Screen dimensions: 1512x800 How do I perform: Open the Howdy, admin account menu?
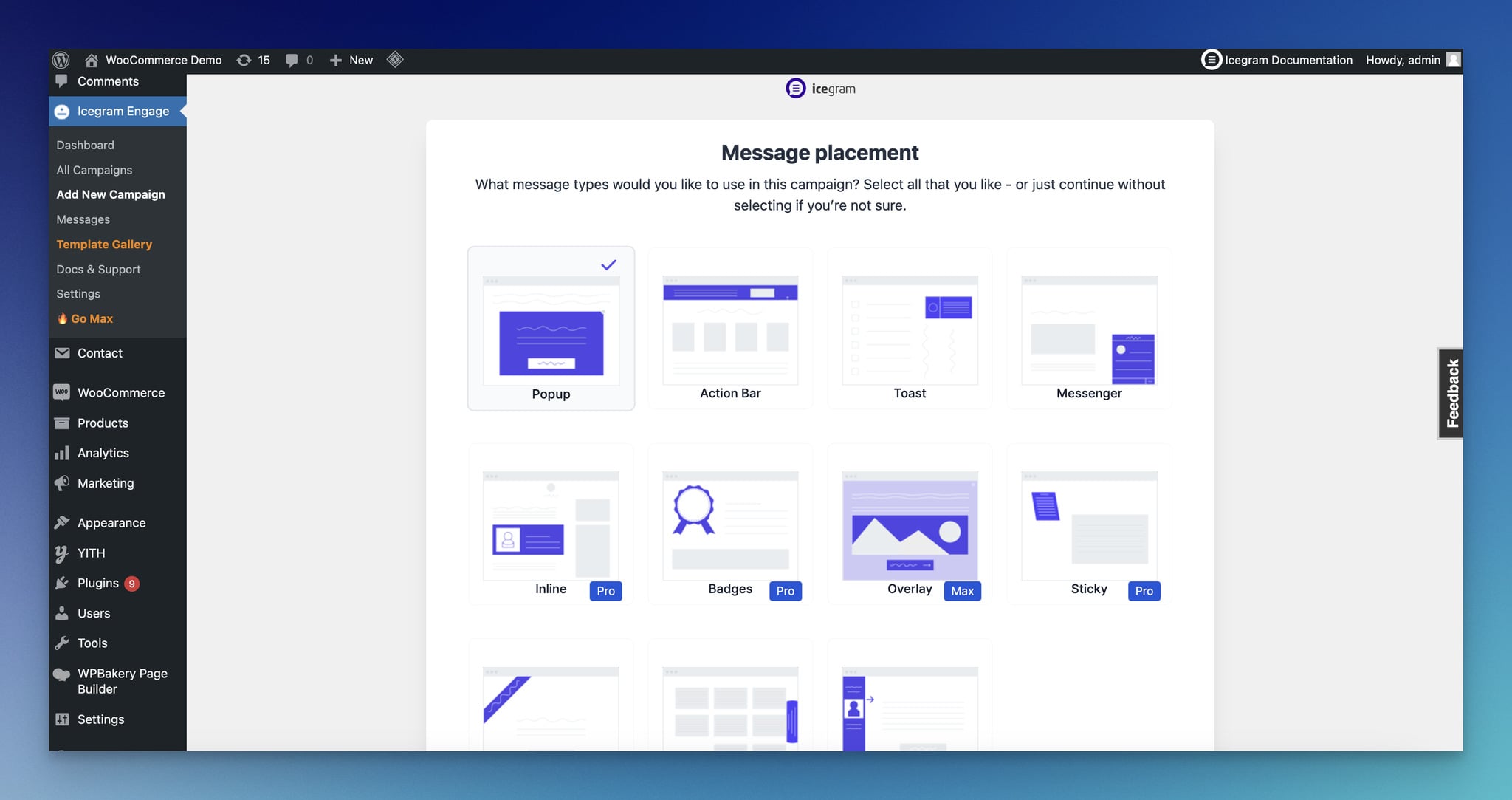tap(1412, 60)
